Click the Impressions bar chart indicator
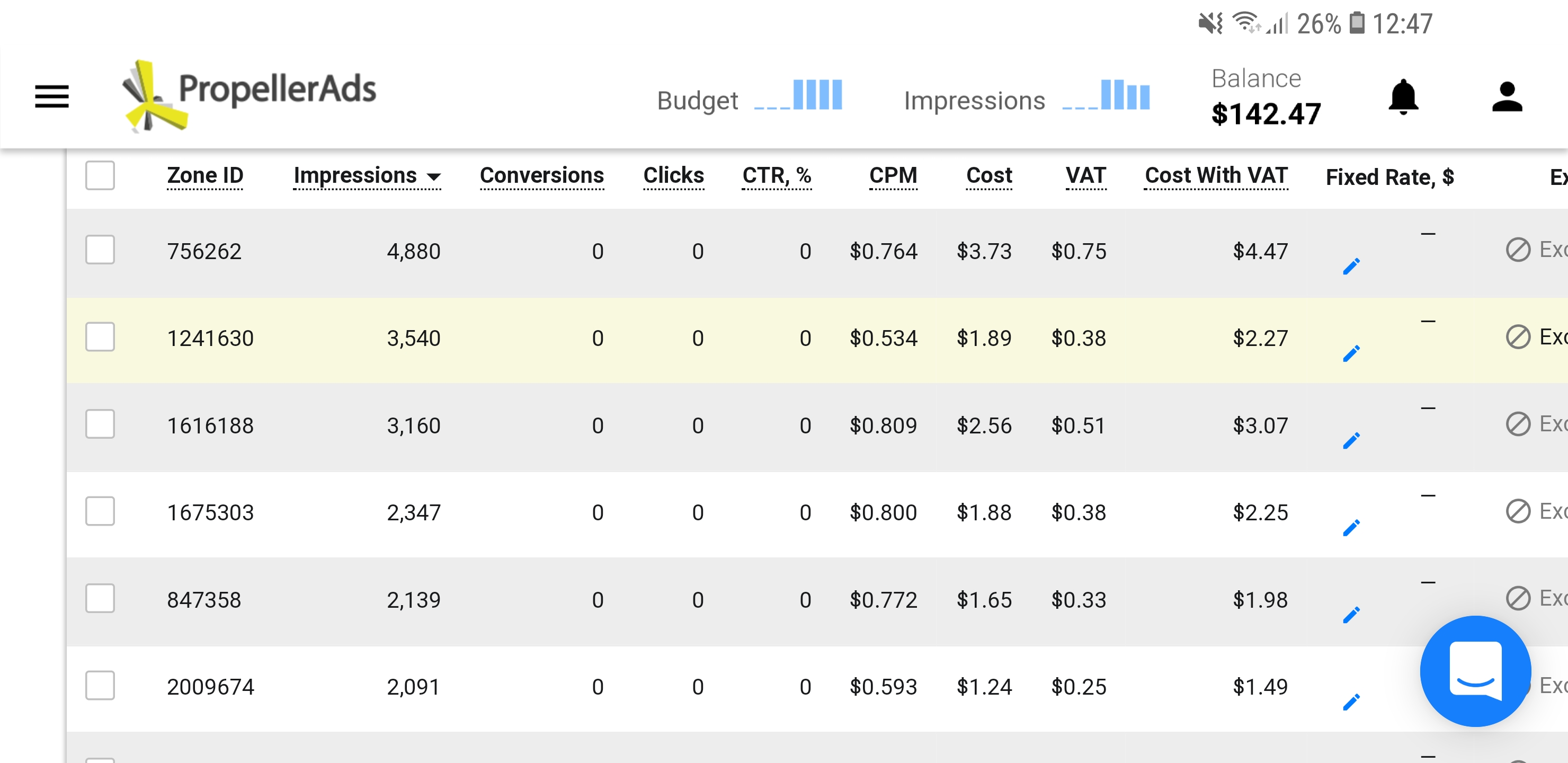1568x763 pixels. tap(1106, 95)
